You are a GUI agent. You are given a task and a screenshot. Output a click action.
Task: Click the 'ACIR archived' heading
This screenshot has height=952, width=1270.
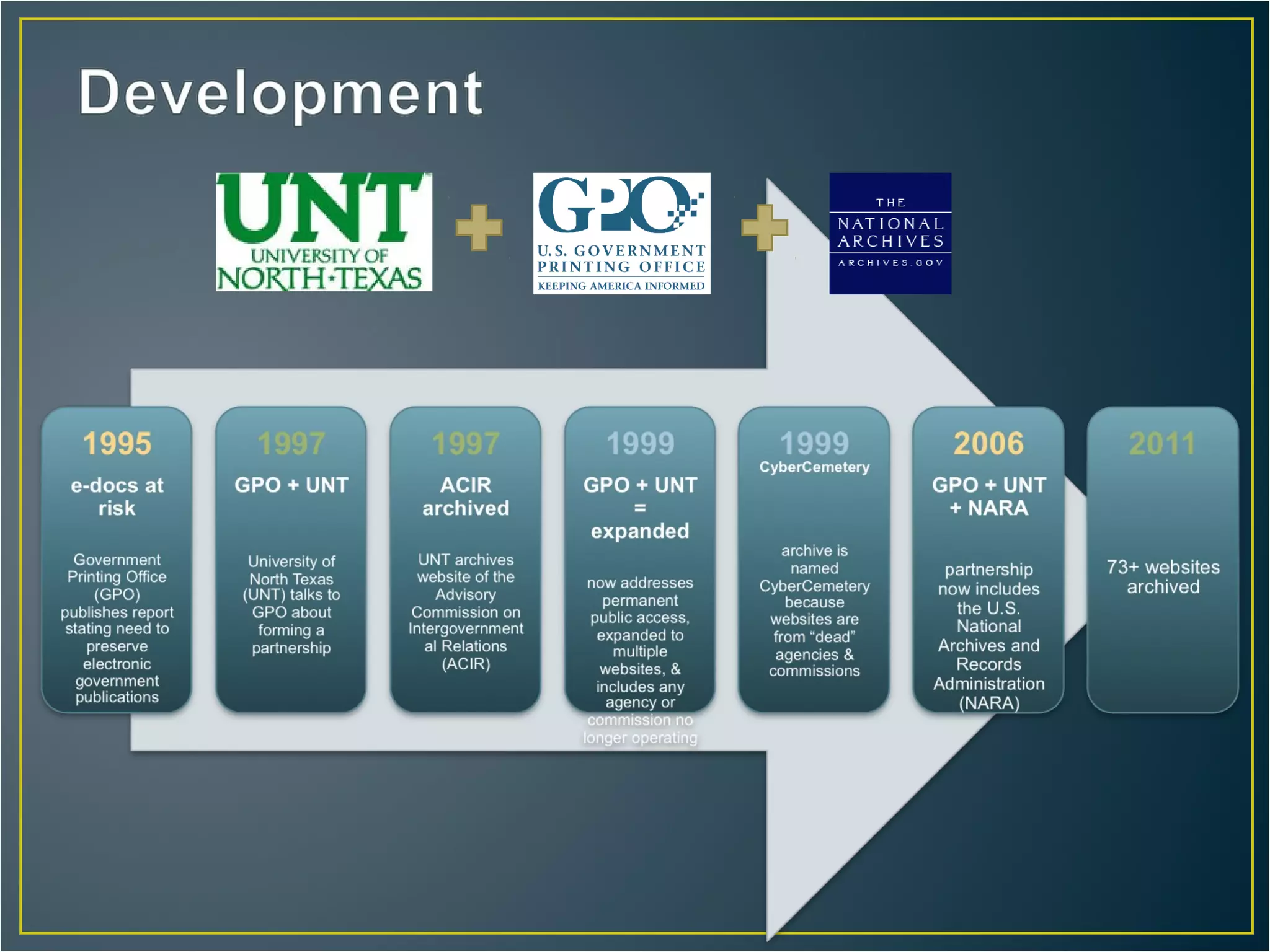pos(465,496)
